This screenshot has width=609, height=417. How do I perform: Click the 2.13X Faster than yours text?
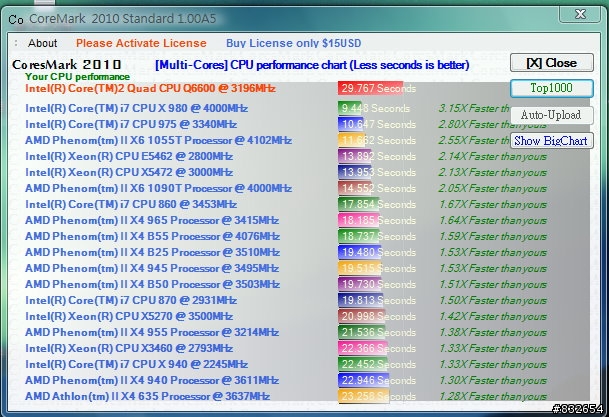[493, 172]
